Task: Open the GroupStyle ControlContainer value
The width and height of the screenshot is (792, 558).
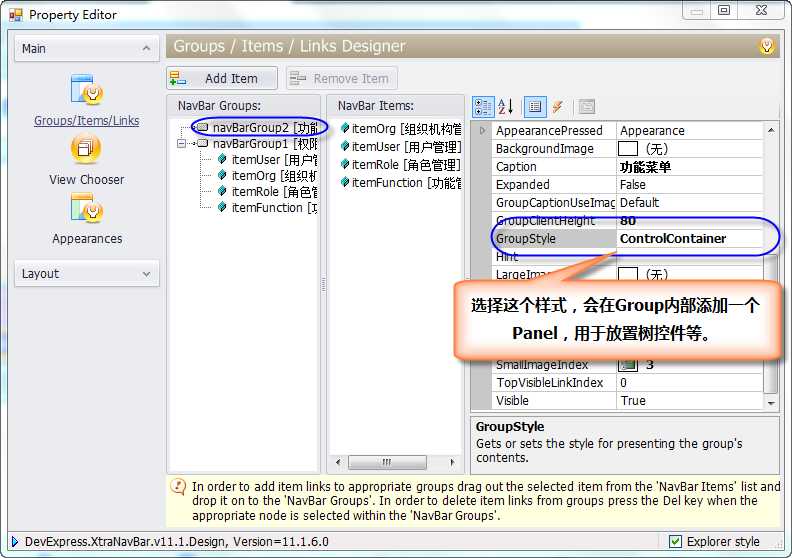Action: (x=689, y=238)
